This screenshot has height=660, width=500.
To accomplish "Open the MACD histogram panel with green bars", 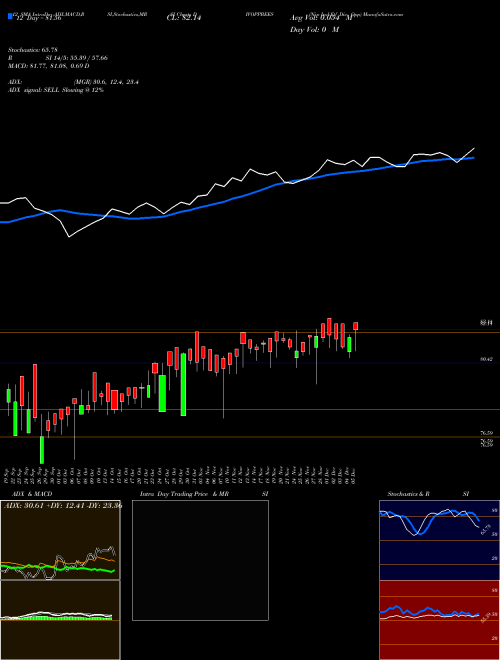I will tap(60, 620).
